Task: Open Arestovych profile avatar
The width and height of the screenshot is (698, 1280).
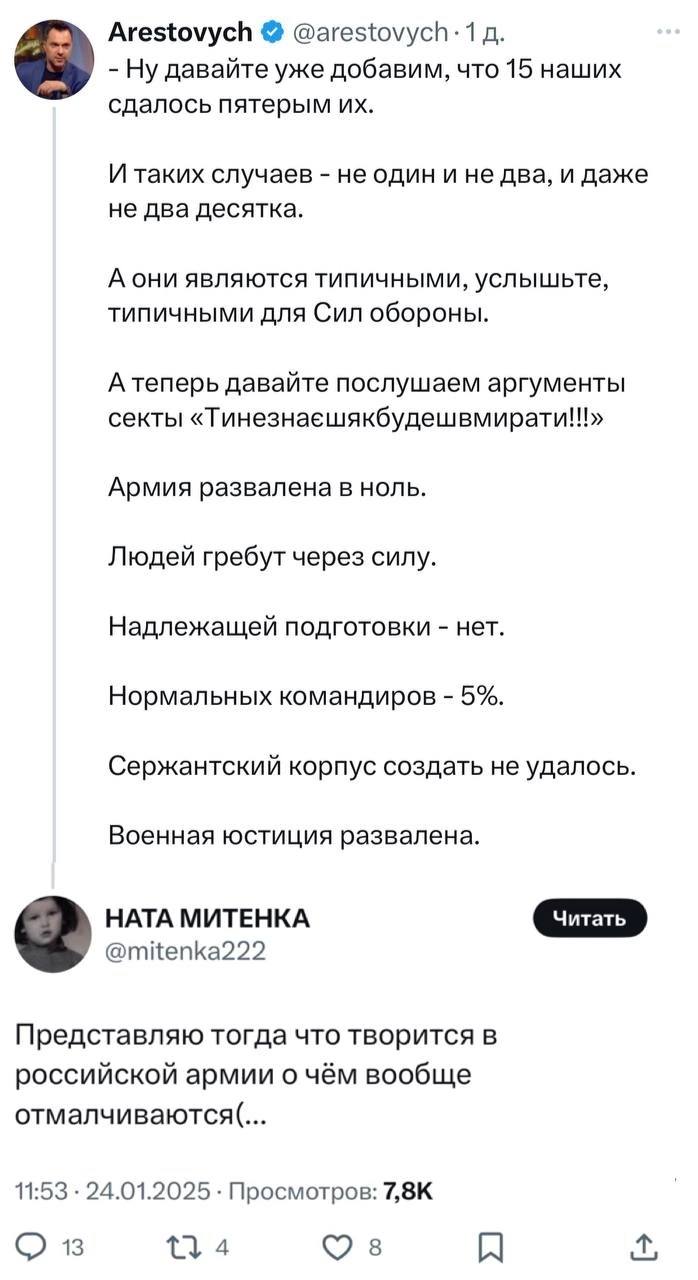Action: pos(54,57)
